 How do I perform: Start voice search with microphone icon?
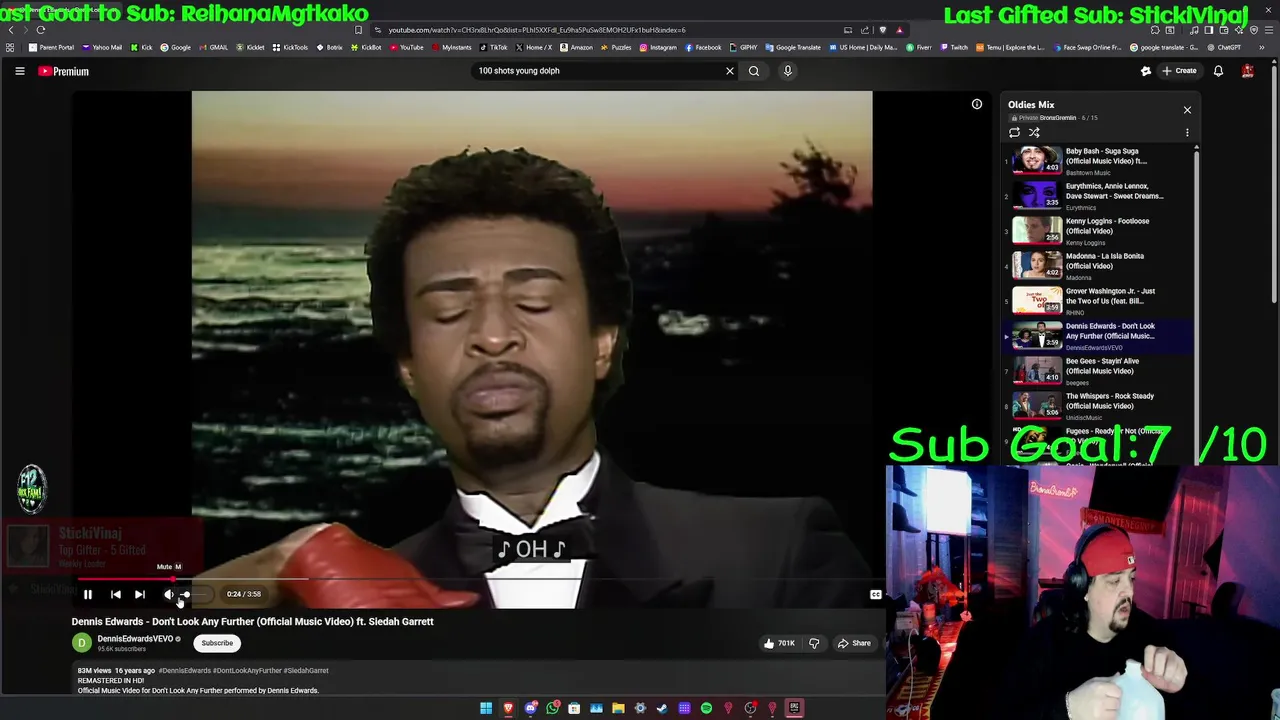click(787, 71)
